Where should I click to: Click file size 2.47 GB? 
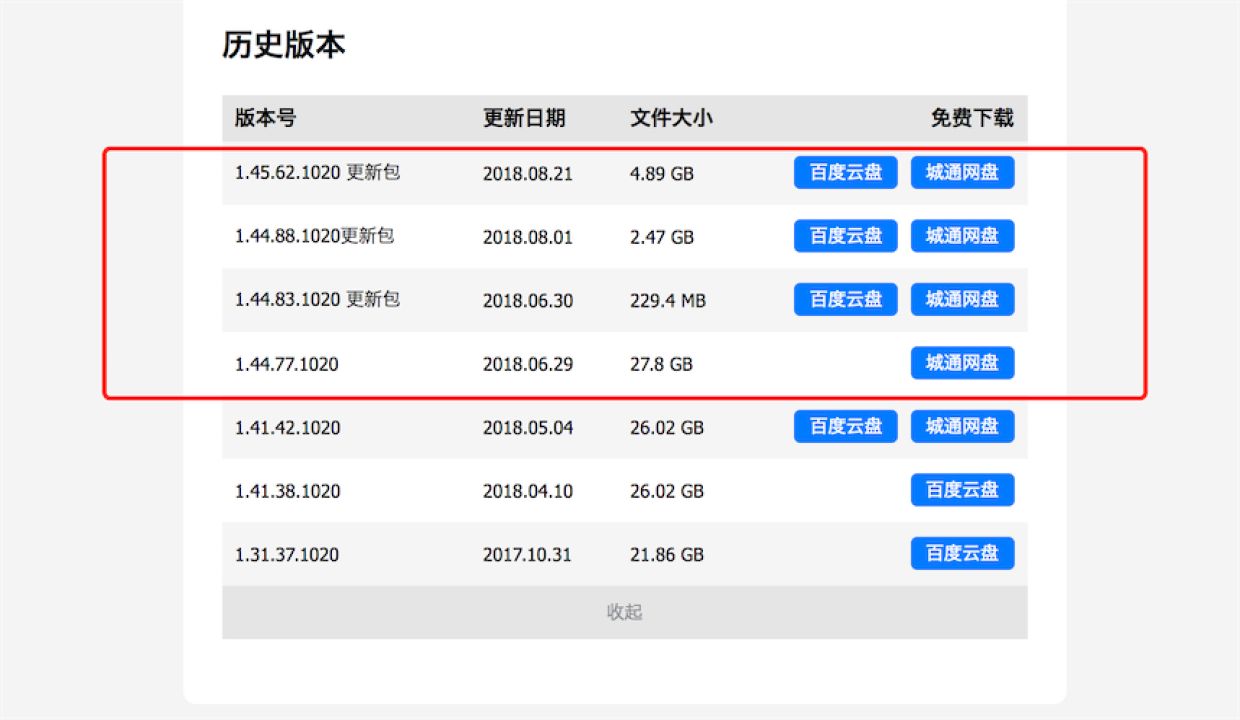[662, 237]
